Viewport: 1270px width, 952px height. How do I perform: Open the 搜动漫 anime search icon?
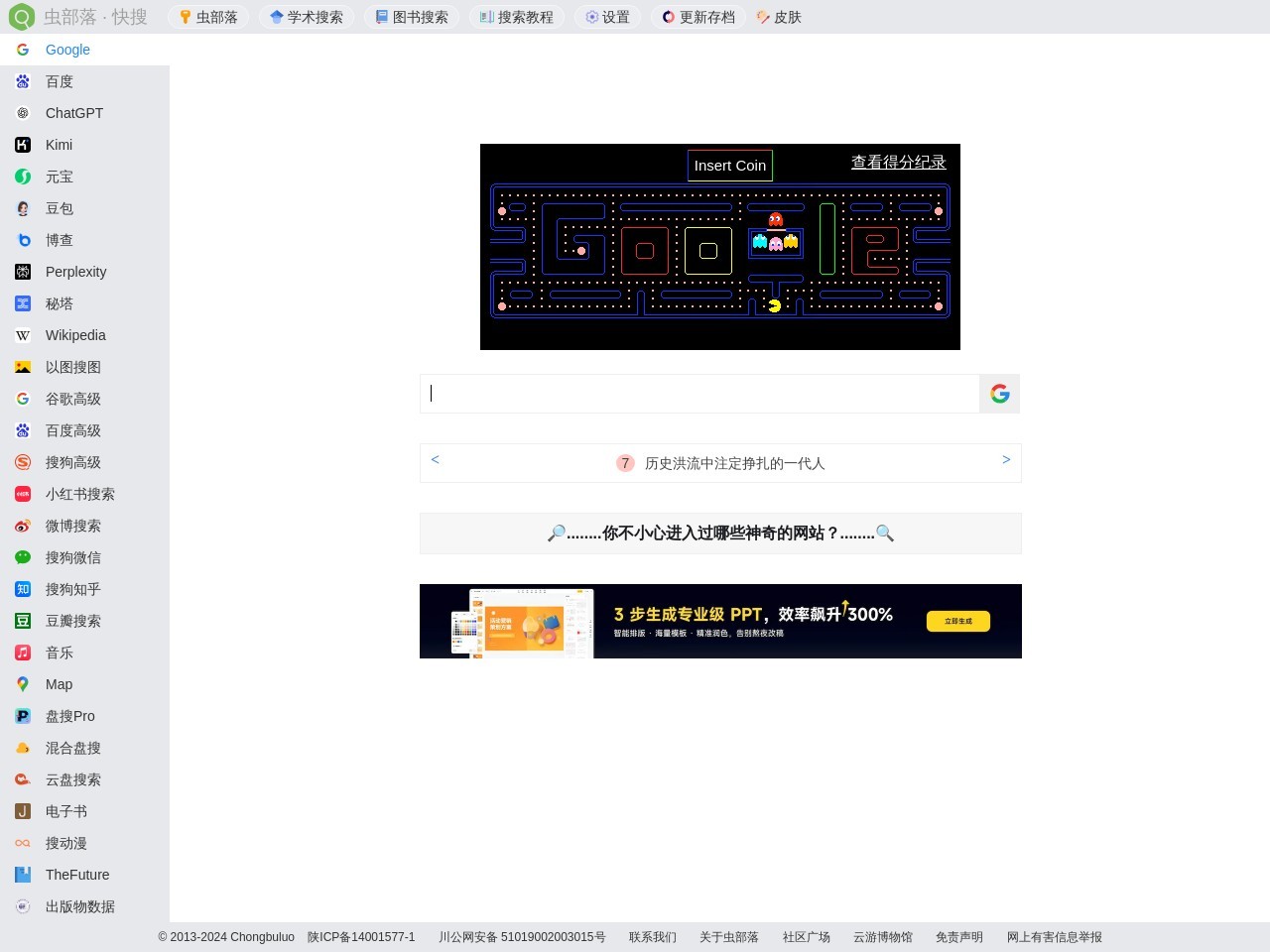point(22,843)
